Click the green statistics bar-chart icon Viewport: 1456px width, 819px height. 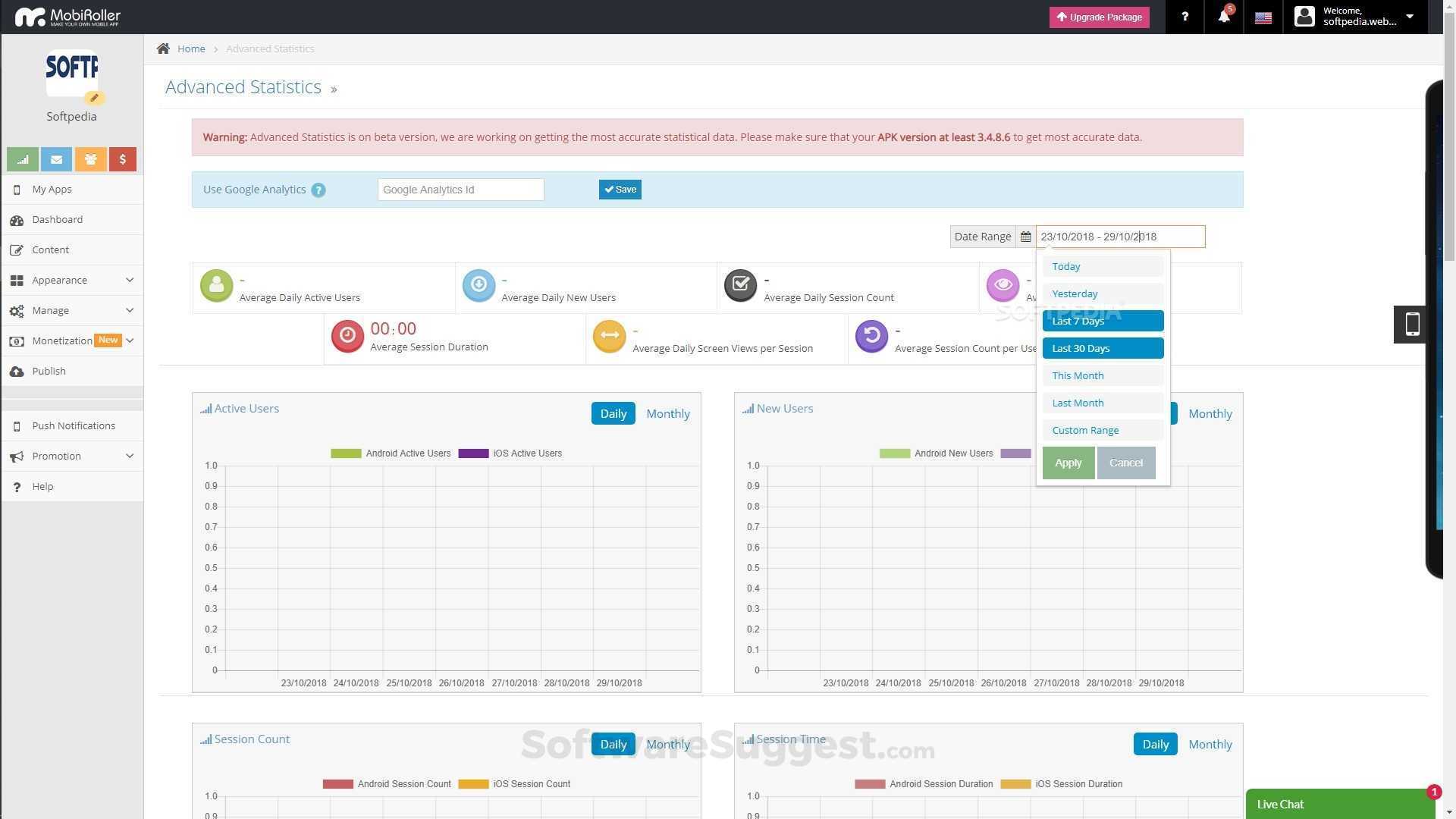point(23,159)
